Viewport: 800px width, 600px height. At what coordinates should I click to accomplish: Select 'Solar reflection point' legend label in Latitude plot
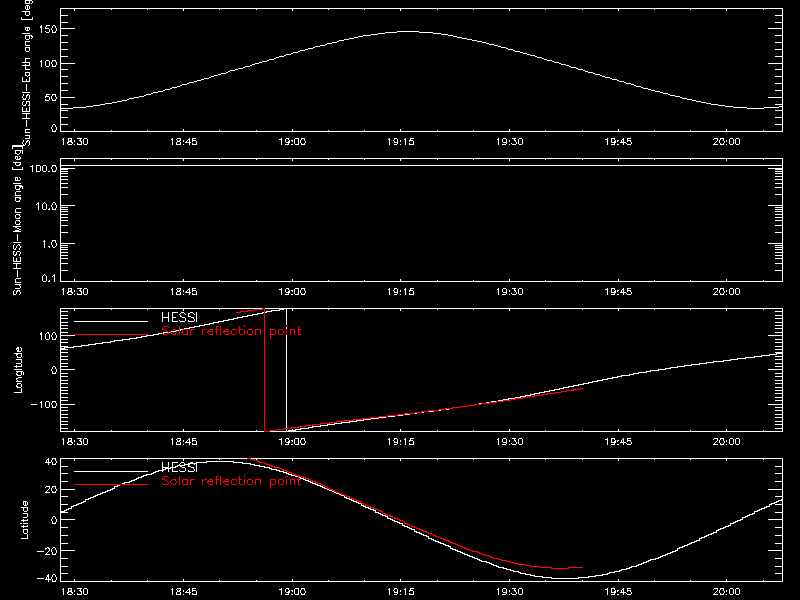[231, 481]
